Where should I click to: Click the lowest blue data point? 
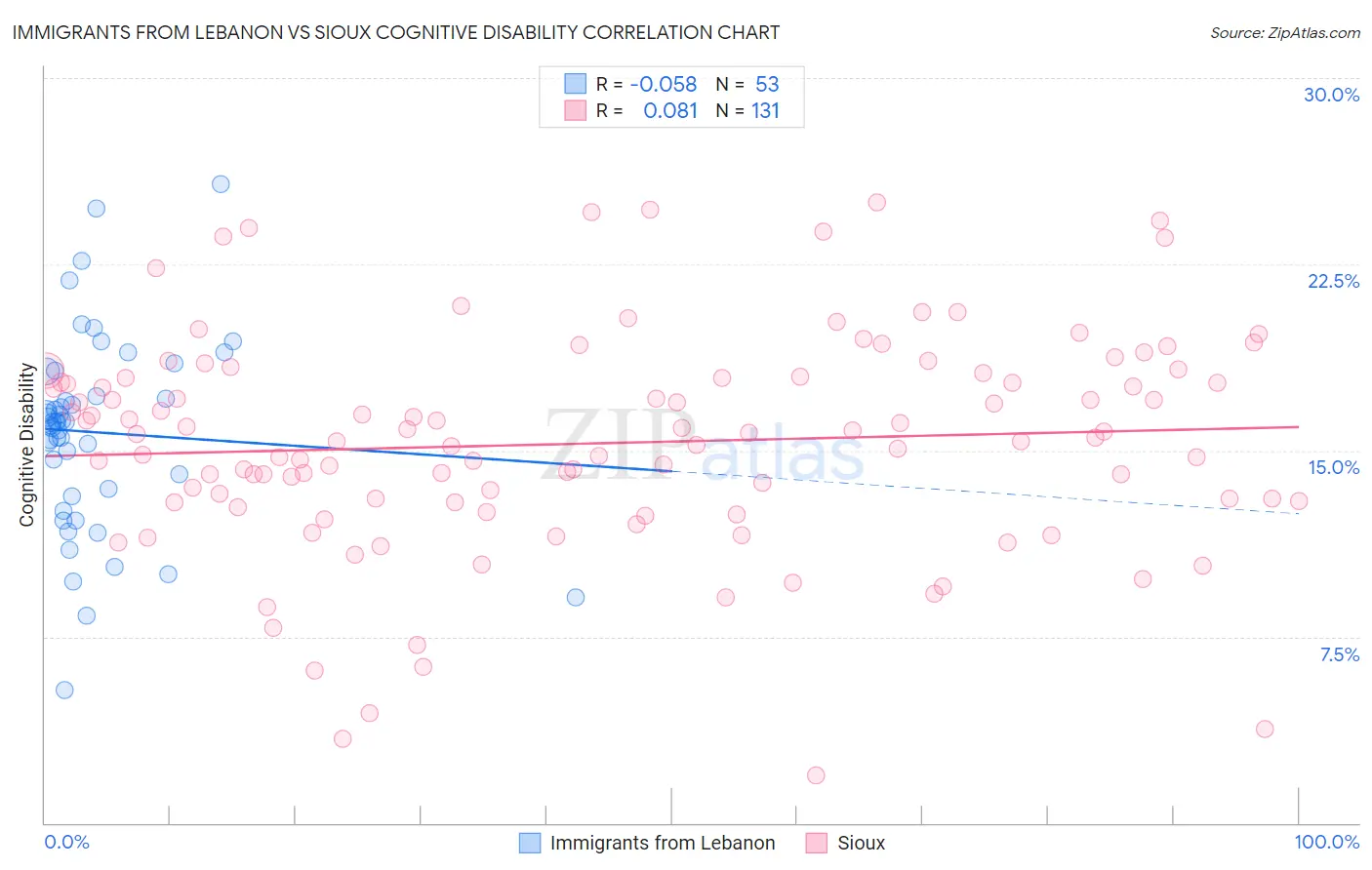pyautogui.click(x=64, y=690)
